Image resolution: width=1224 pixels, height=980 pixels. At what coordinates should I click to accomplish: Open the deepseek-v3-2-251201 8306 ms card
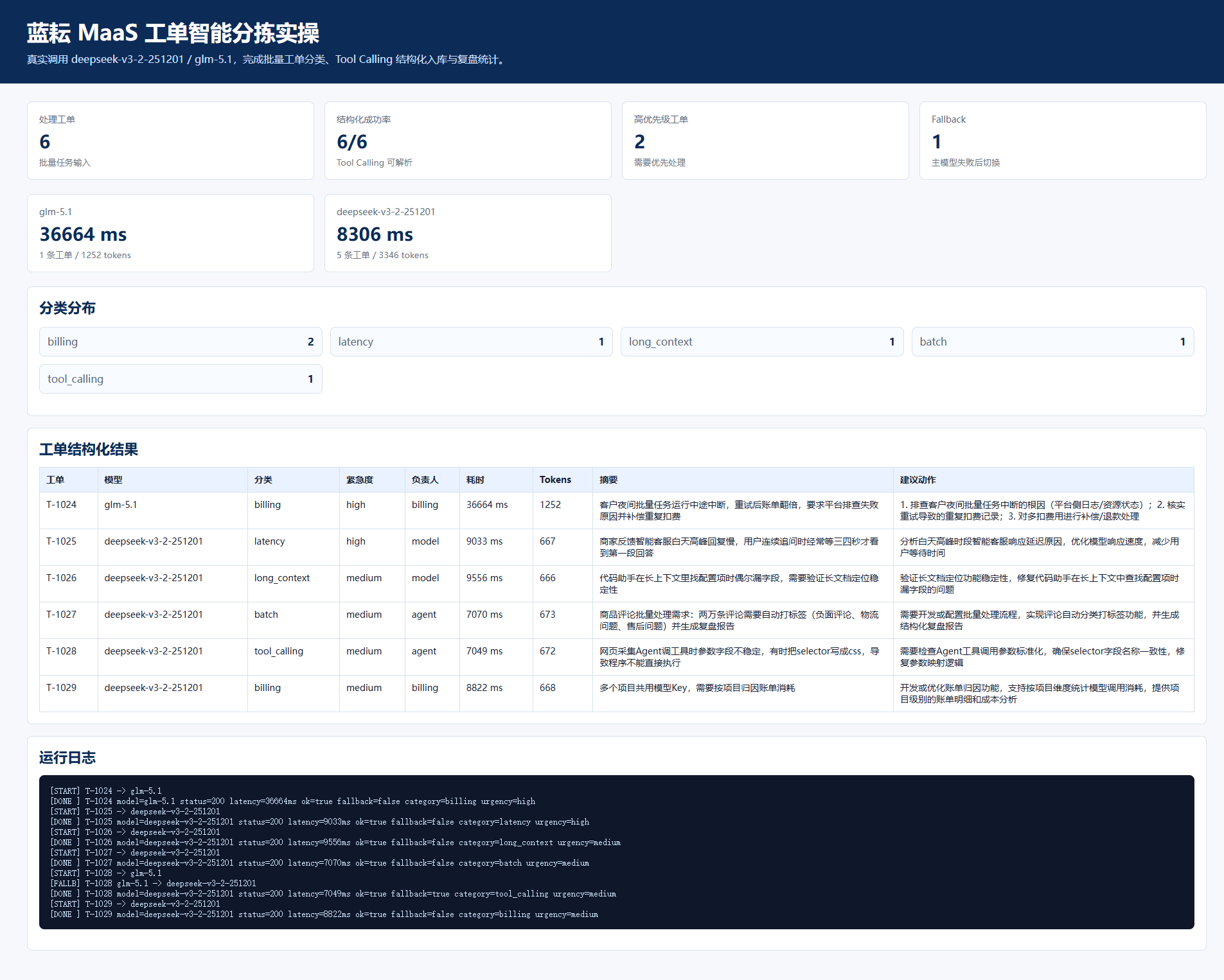pos(468,233)
